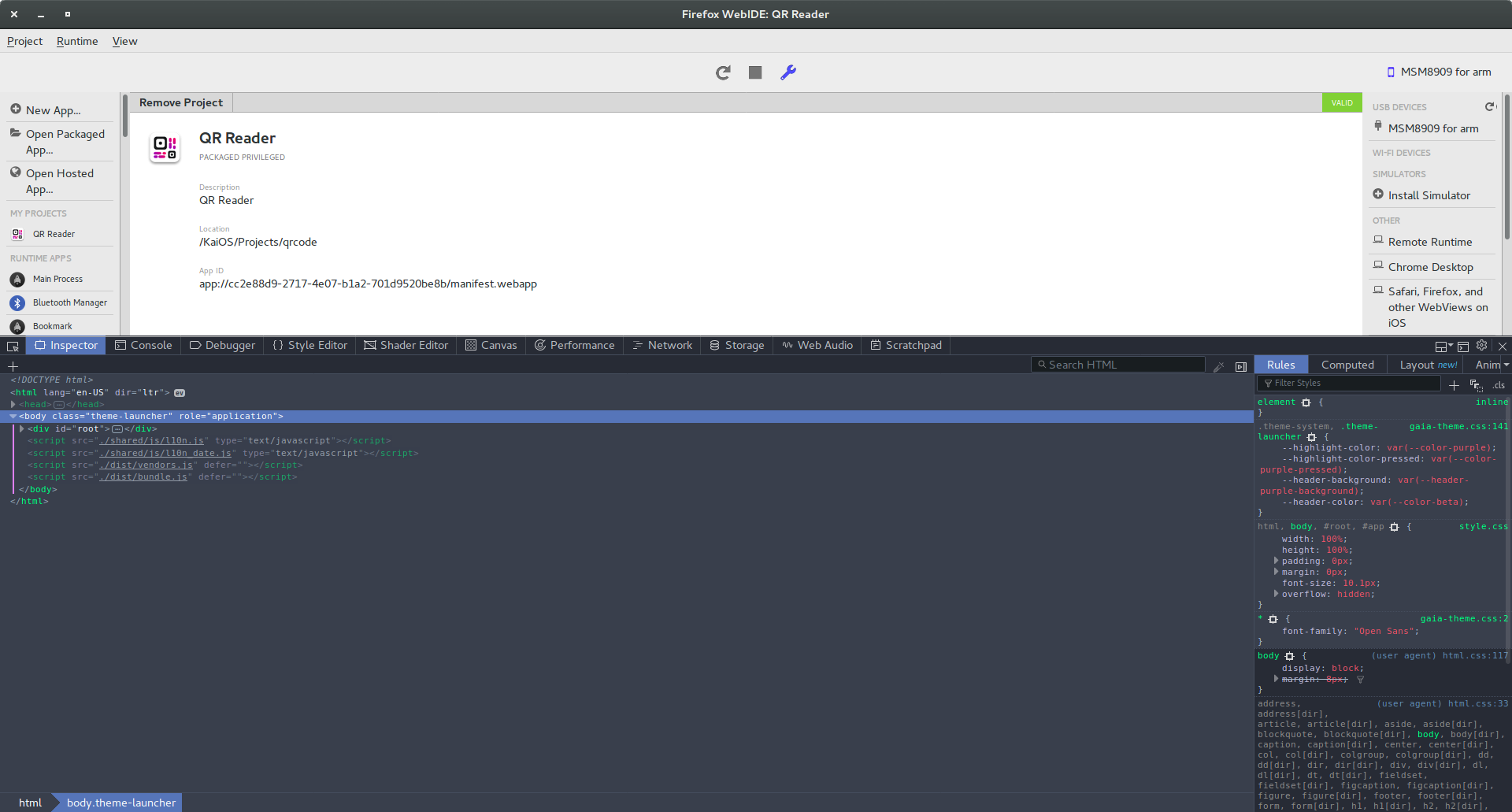
Task: Click Open Hosted App...
Action: 59,181
